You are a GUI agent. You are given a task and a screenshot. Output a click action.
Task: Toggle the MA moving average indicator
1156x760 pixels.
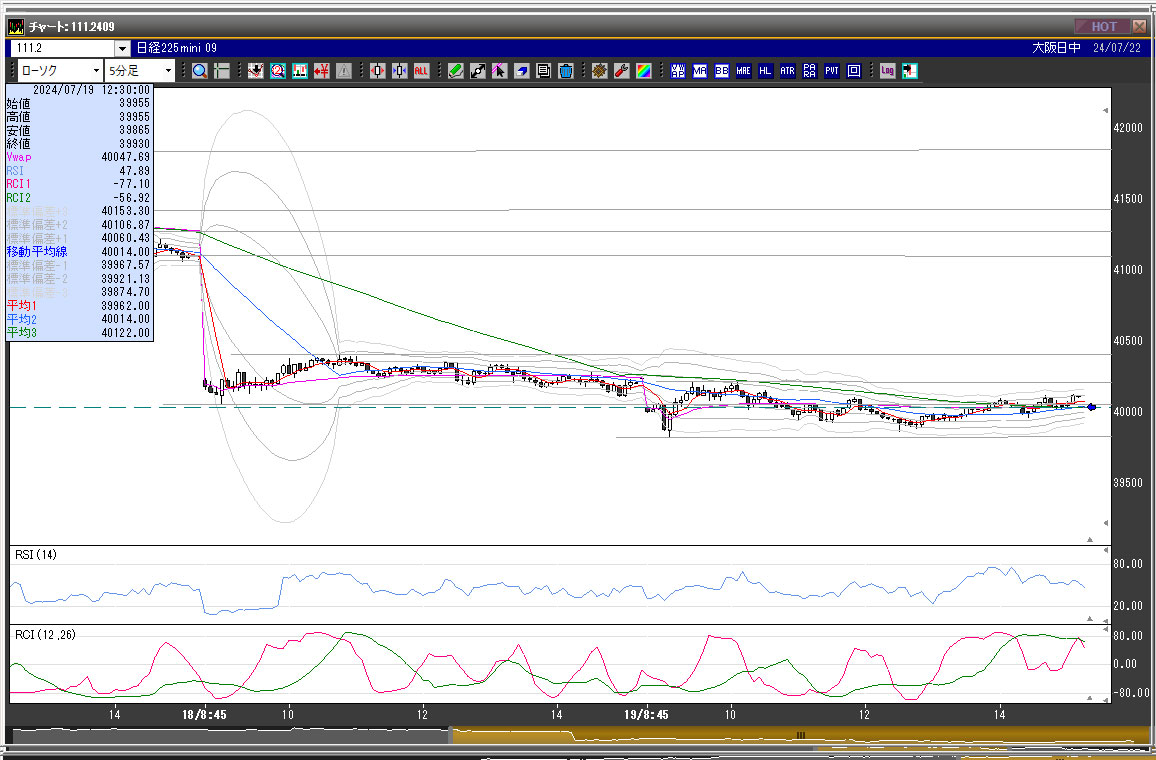(x=700, y=71)
